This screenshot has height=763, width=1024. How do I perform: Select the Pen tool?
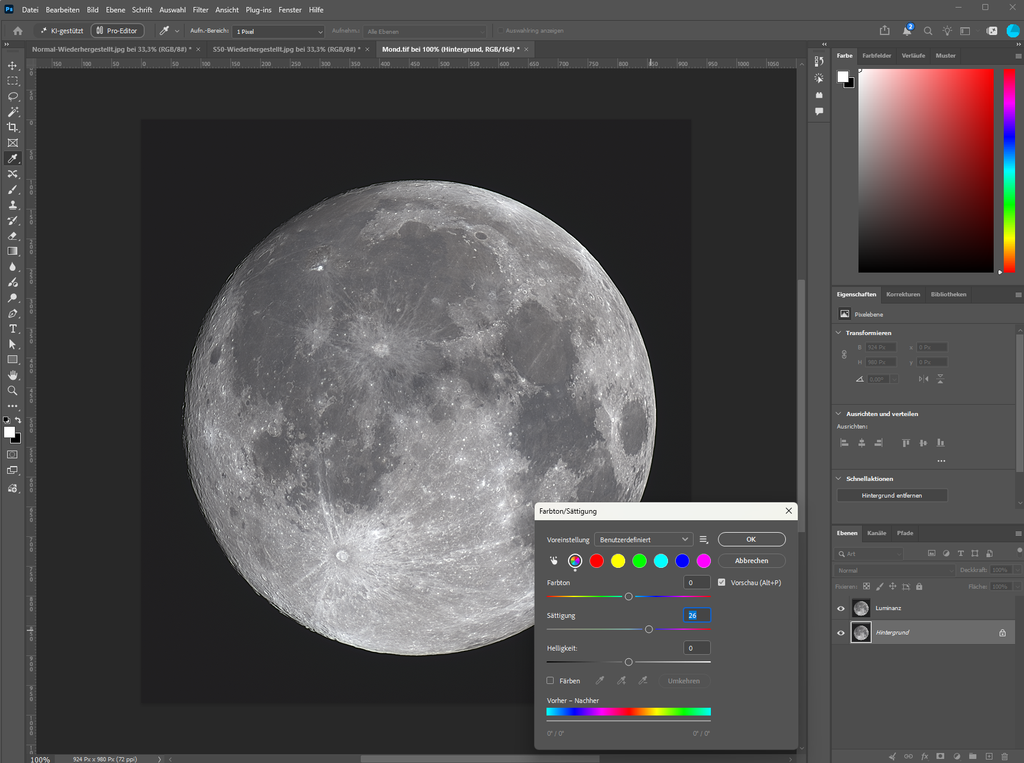coord(12,314)
